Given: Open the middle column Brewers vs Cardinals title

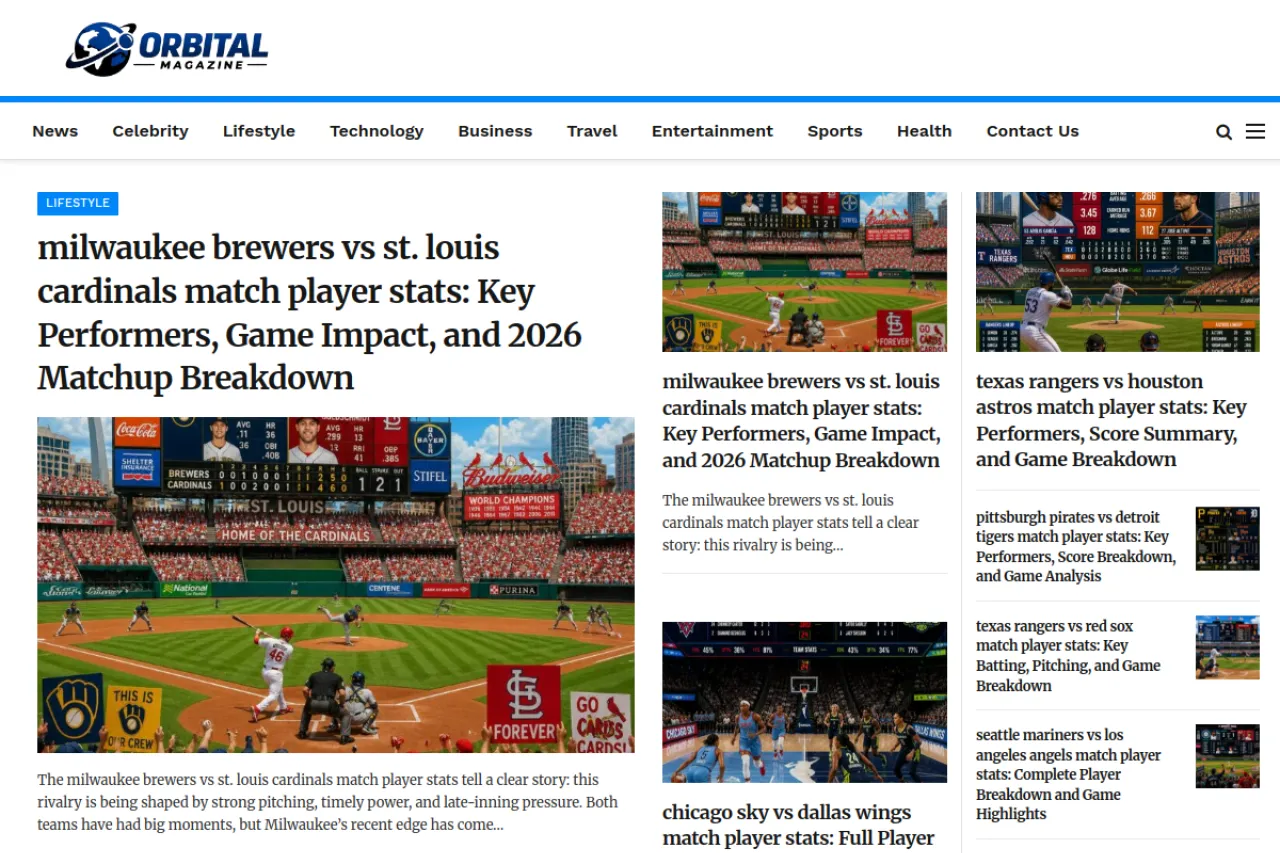Looking at the screenshot, I should pos(801,421).
